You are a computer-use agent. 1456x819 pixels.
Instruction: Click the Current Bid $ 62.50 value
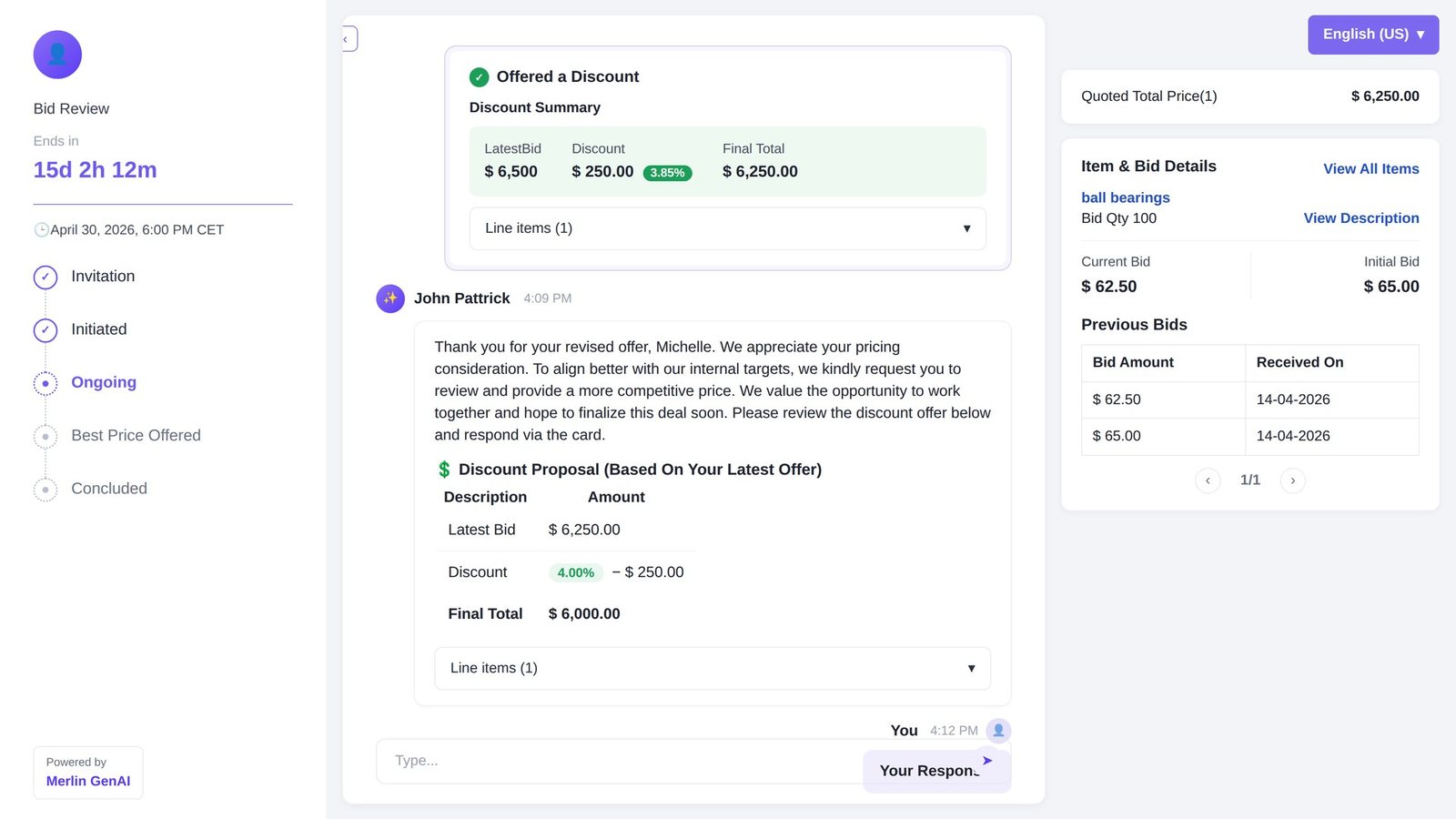tap(1108, 287)
